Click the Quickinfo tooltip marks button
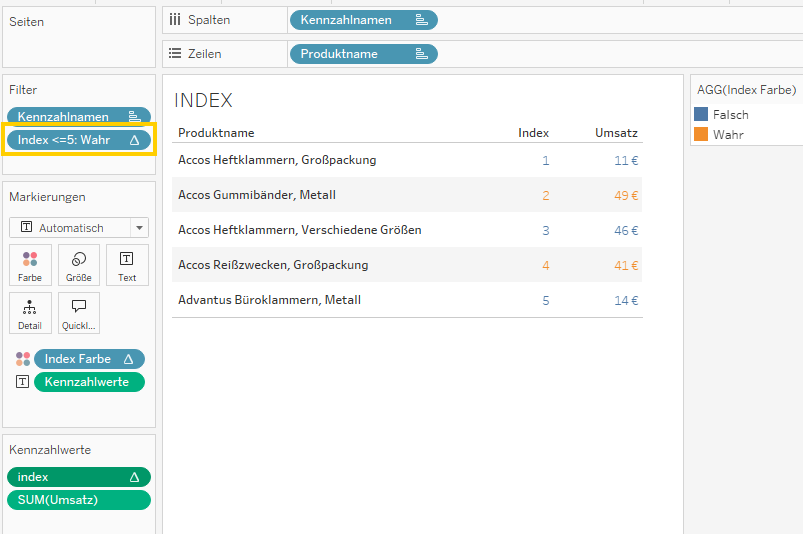803x534 pixels. pyautogui.click(x=78, y=313)
